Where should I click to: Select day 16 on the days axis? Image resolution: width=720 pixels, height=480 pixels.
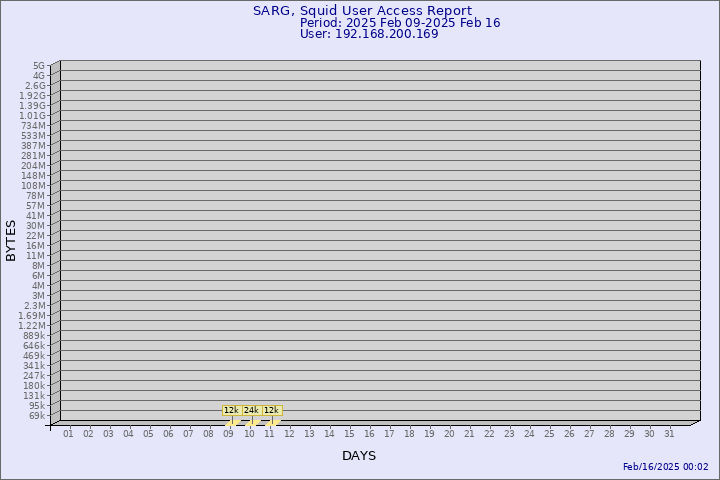(x=369, y=433)
